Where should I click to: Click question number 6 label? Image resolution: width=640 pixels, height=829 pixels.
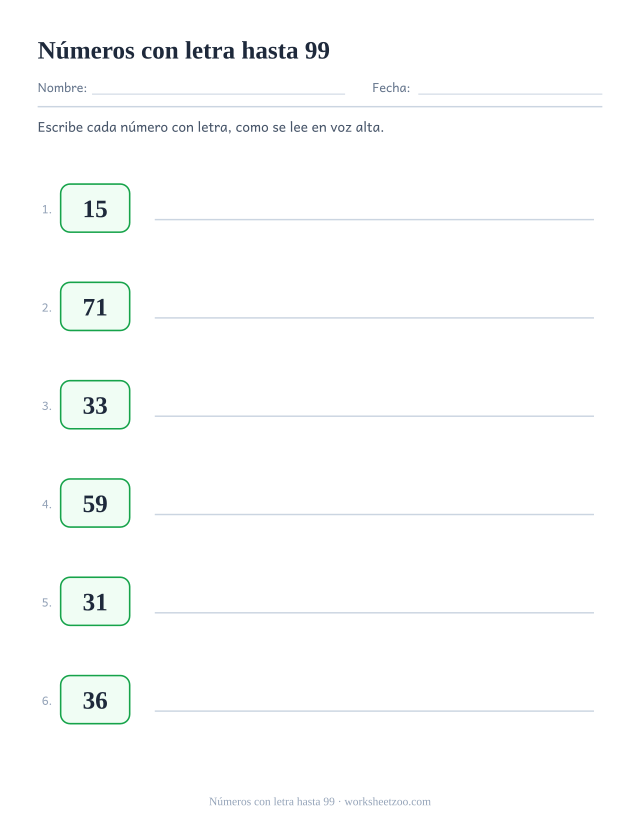tap(47, 701)
